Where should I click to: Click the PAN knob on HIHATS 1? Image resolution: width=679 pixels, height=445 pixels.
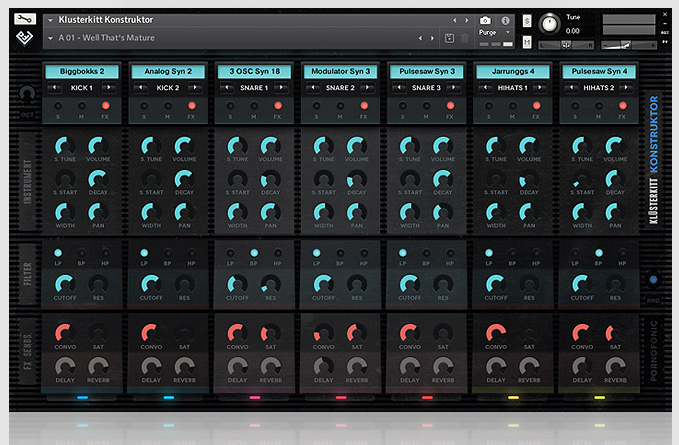[x=529, y=212]
